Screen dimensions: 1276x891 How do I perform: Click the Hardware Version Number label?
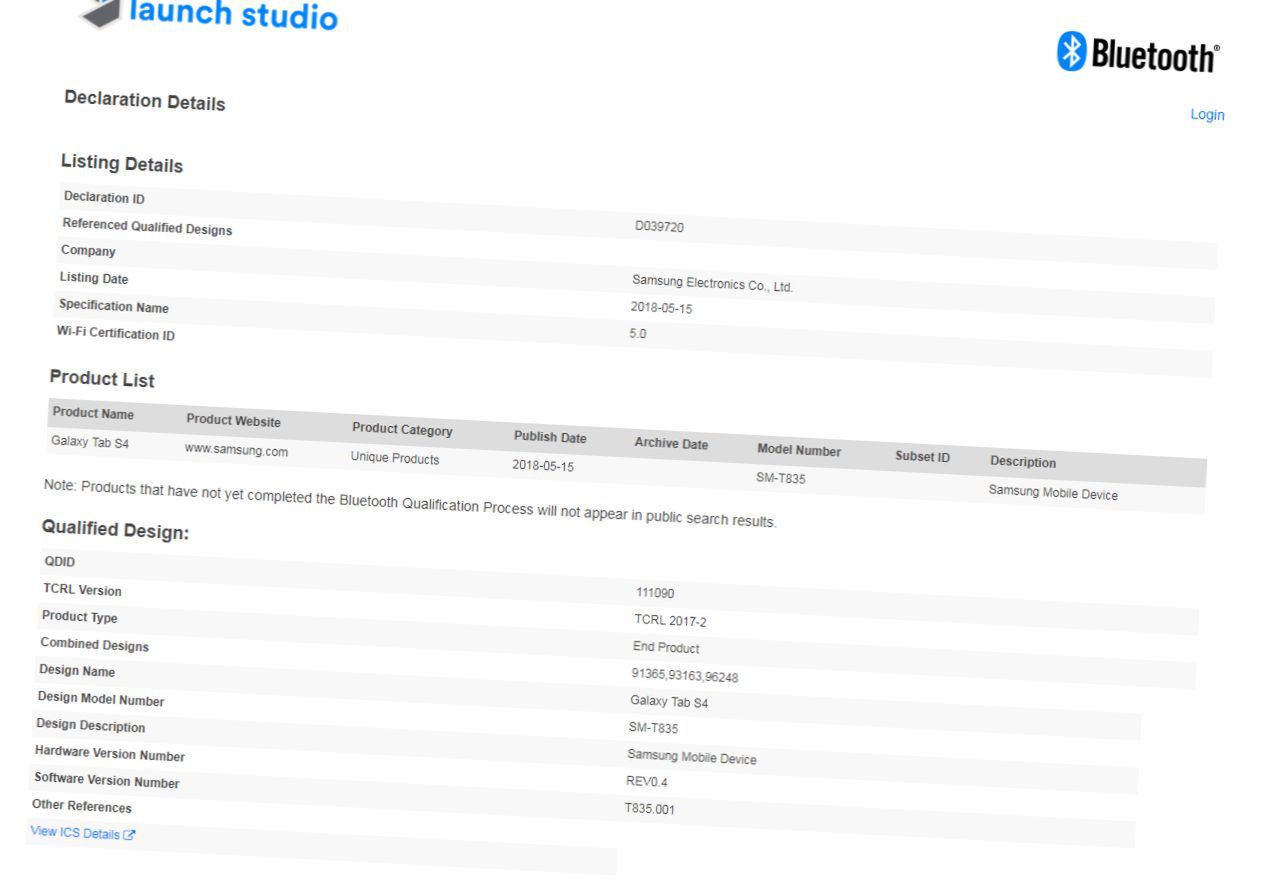[110, 753]
